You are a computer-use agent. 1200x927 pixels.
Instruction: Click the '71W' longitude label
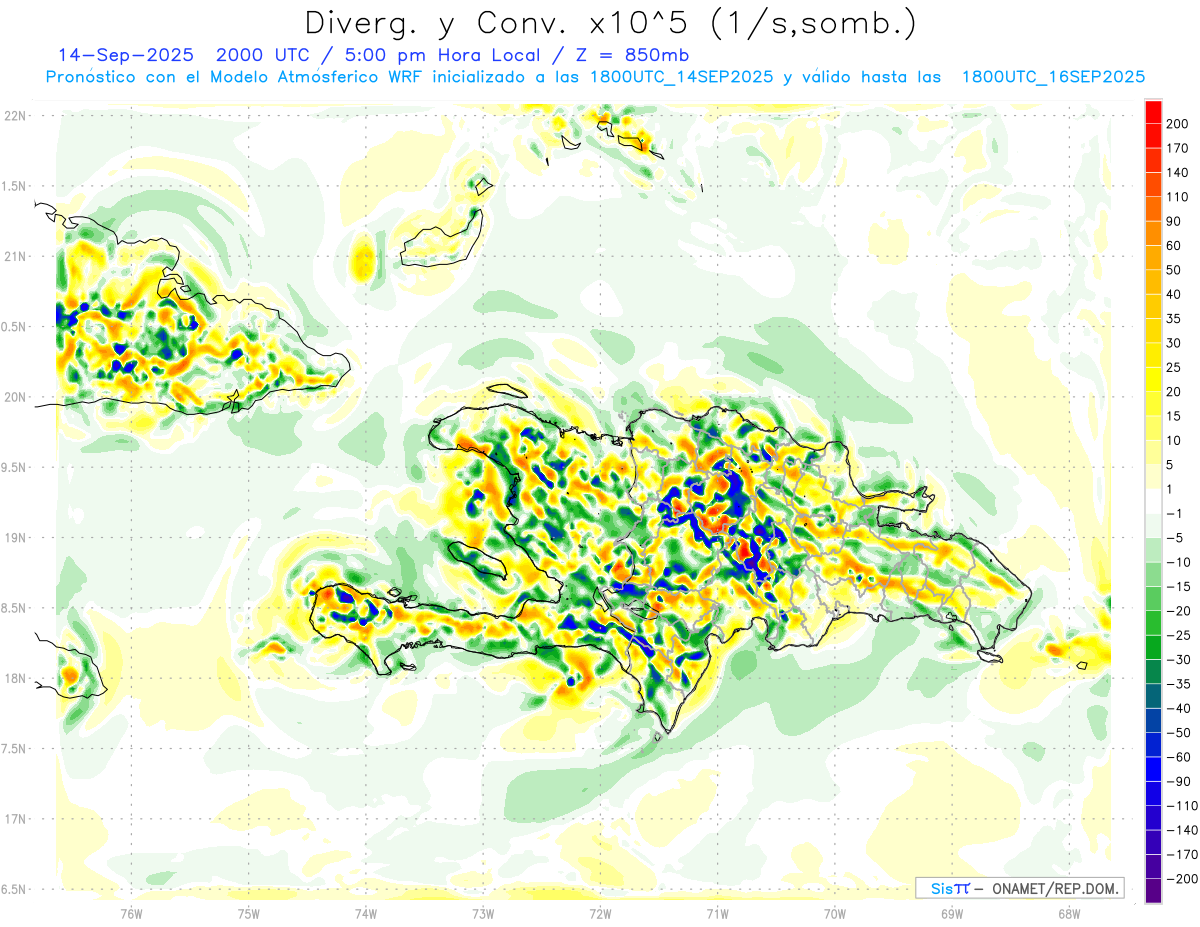(717, 914)
